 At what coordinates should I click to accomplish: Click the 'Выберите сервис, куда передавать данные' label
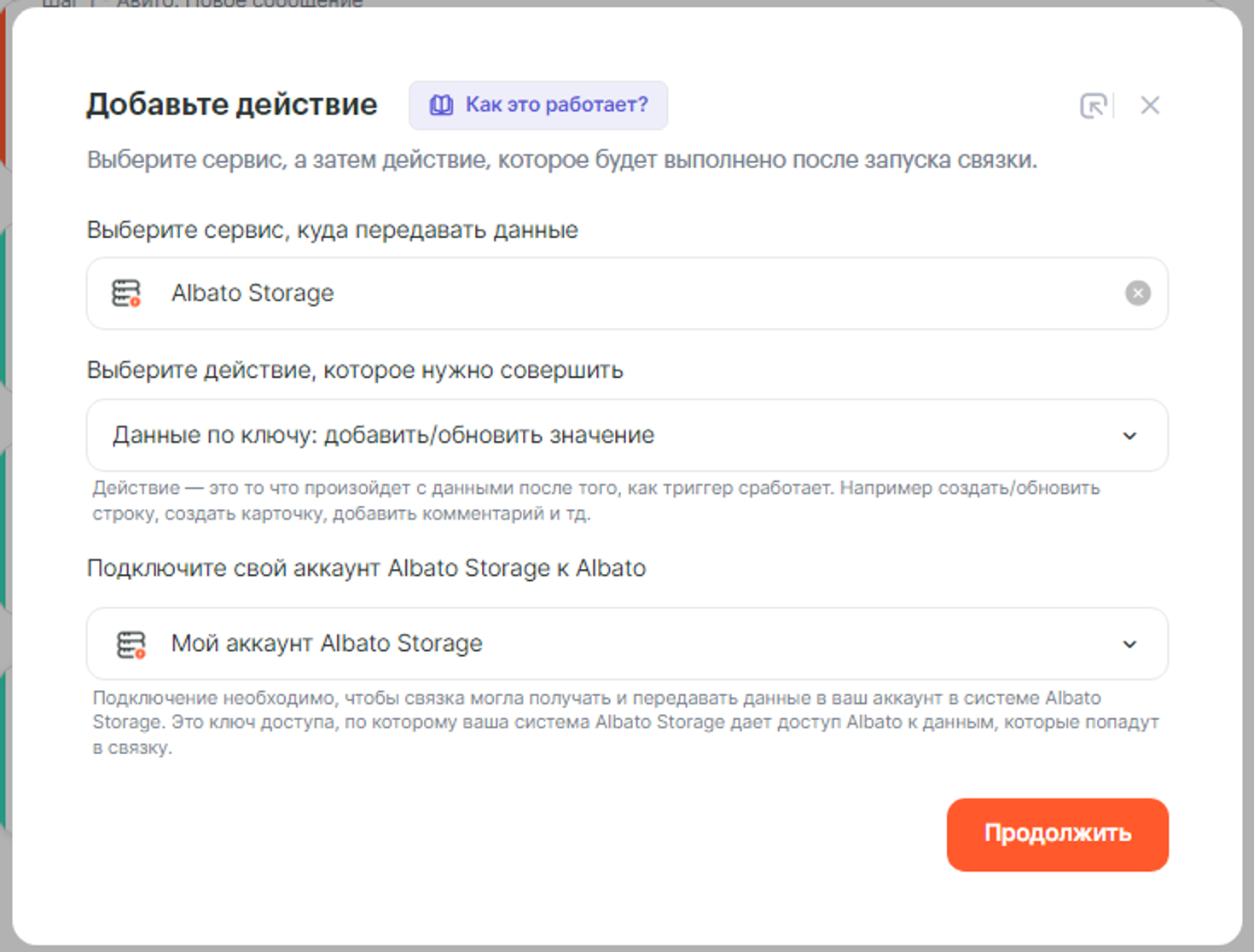pos(332,230)
